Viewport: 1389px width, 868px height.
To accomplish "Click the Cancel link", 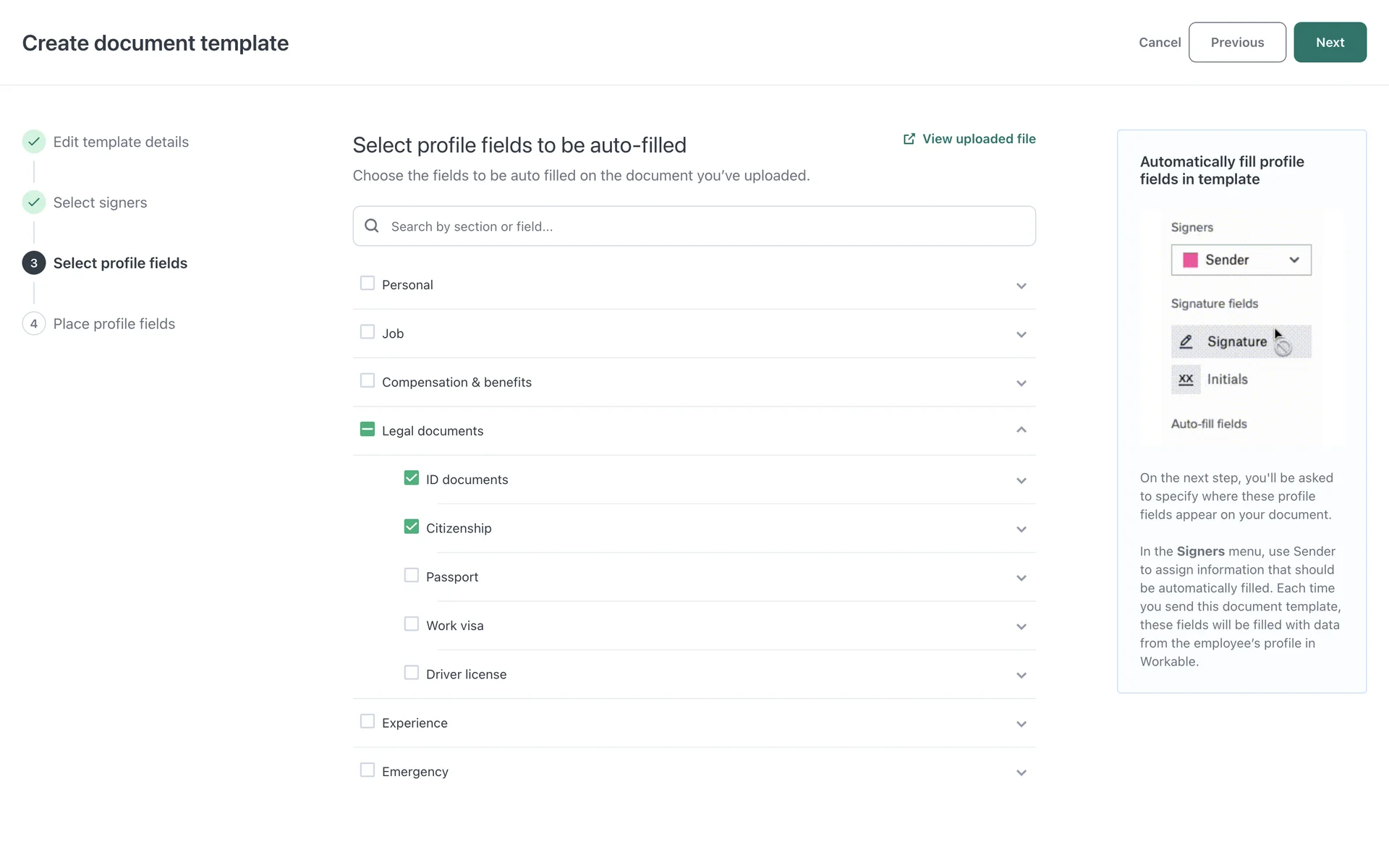I will pyautogui.click(x=1159, y=43).
